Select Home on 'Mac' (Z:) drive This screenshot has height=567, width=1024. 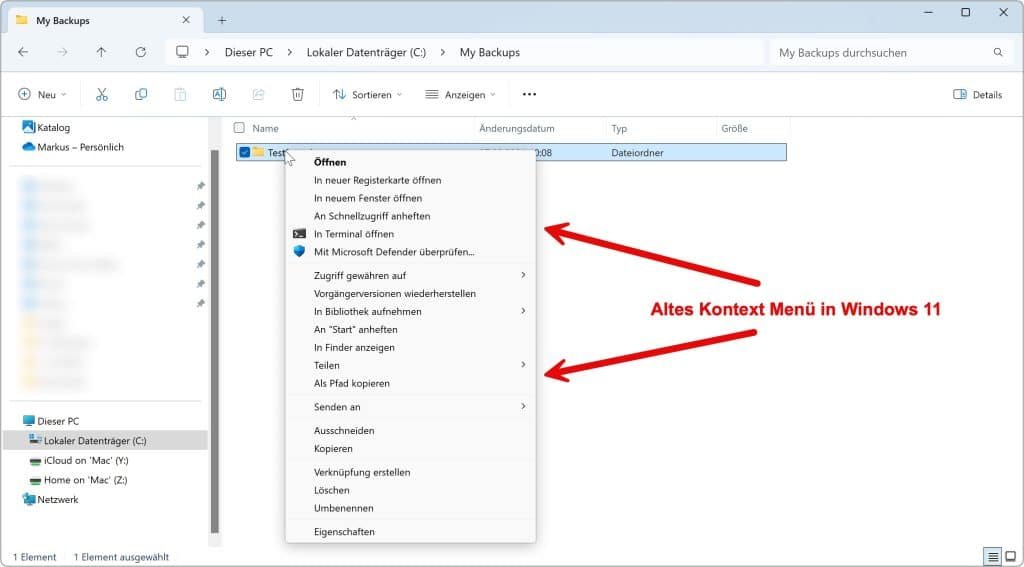pos(78,480)
